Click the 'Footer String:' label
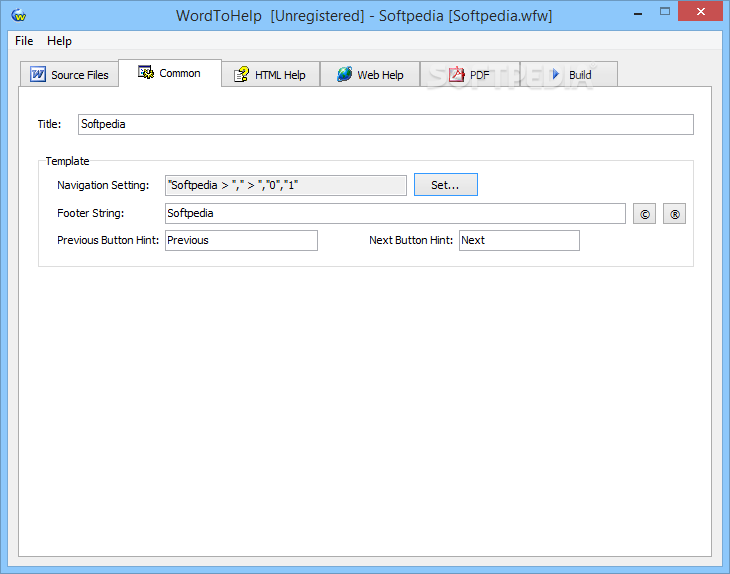 (x=90, y=213)
